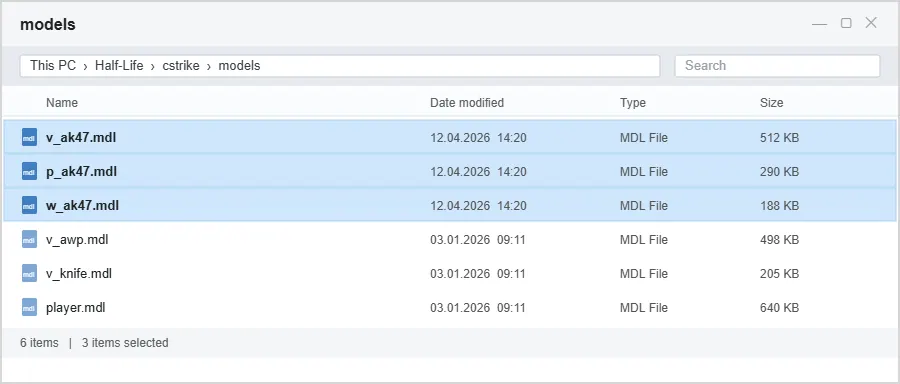Select the v_awp.mdl file name

[x=77, y=239]
